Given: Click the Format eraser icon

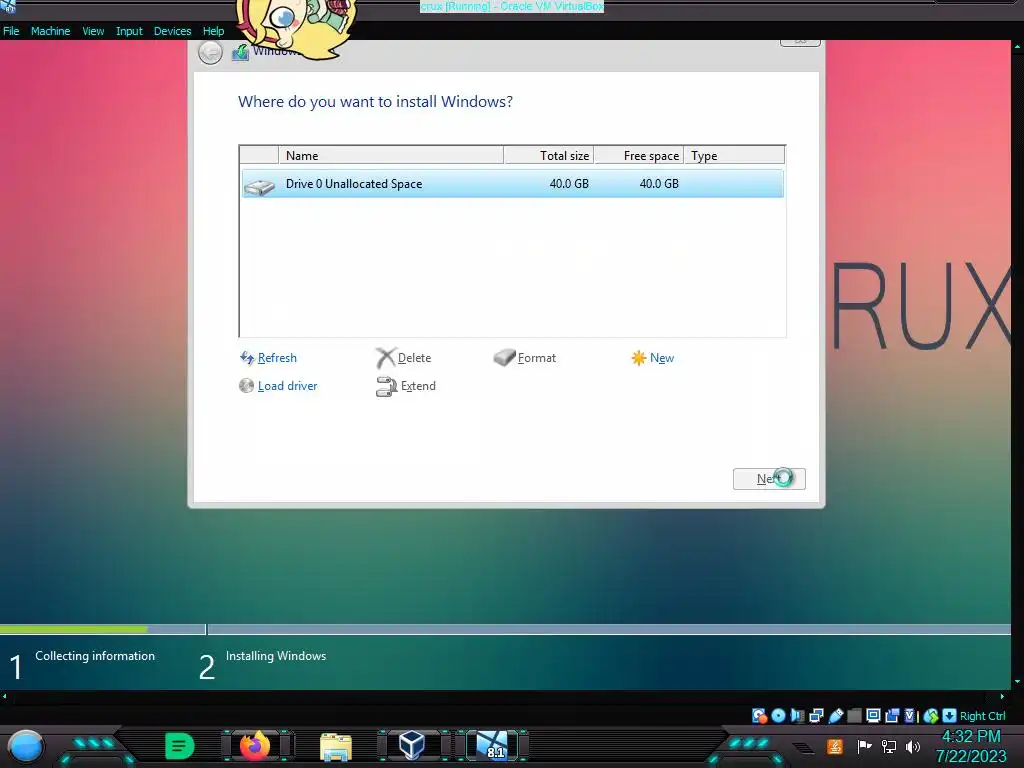Looking at the screenshot, I should pos(504,357).
